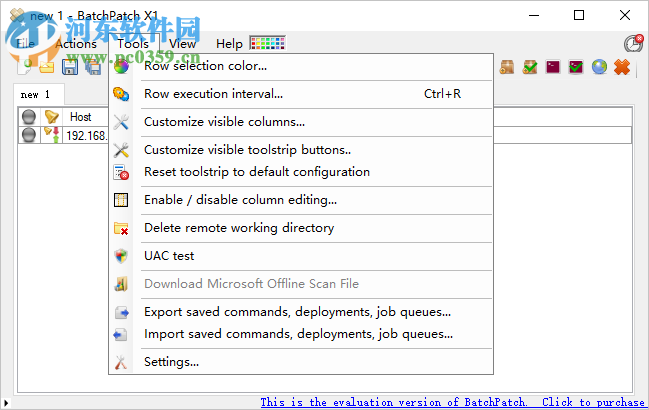Click the globe toolbar icon

point(599,67)
